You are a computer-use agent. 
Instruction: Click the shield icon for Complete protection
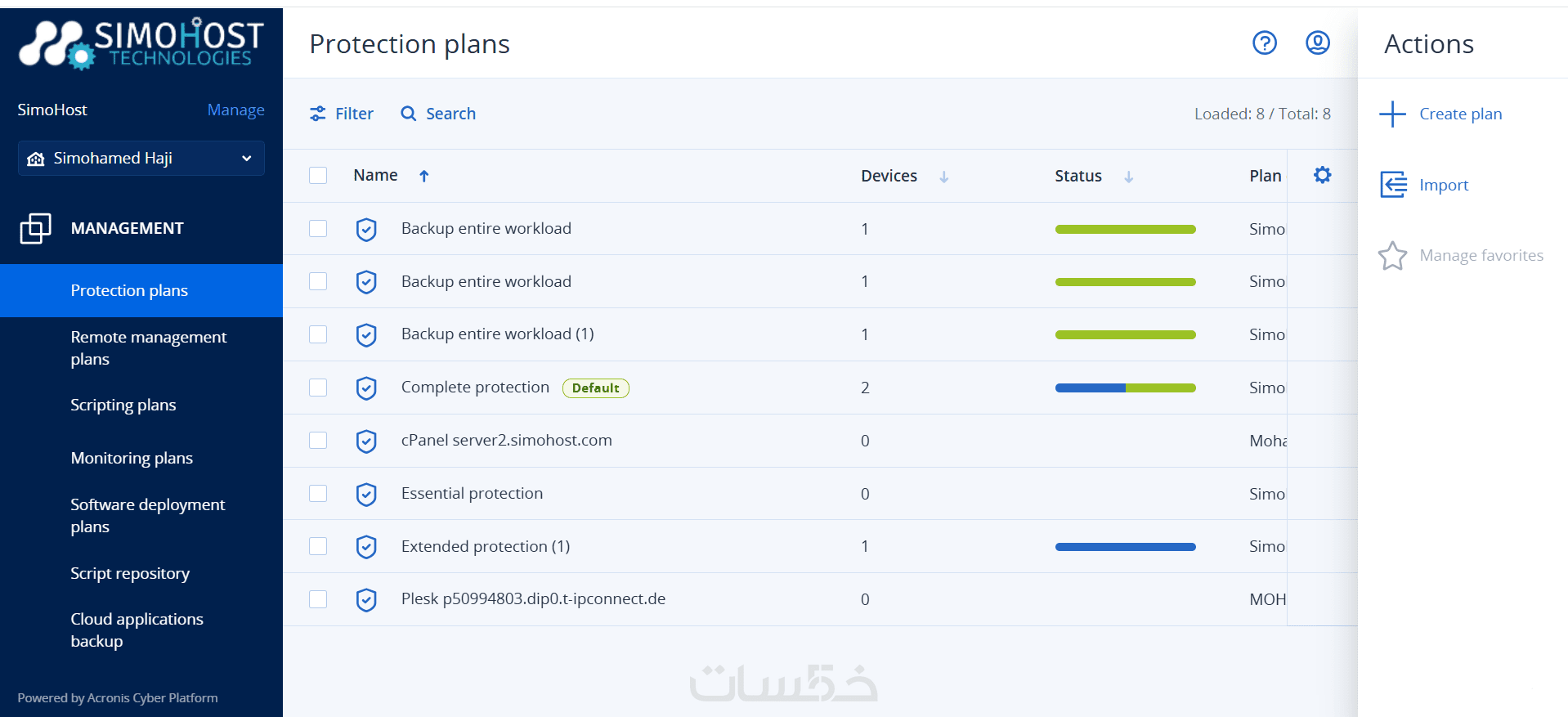click(366, 388)
